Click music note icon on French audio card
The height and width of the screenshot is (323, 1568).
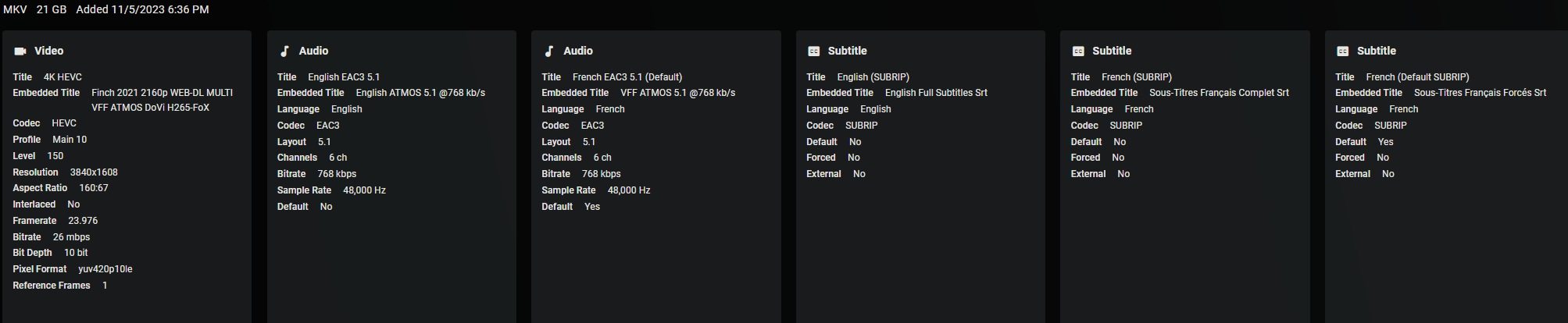549,51
